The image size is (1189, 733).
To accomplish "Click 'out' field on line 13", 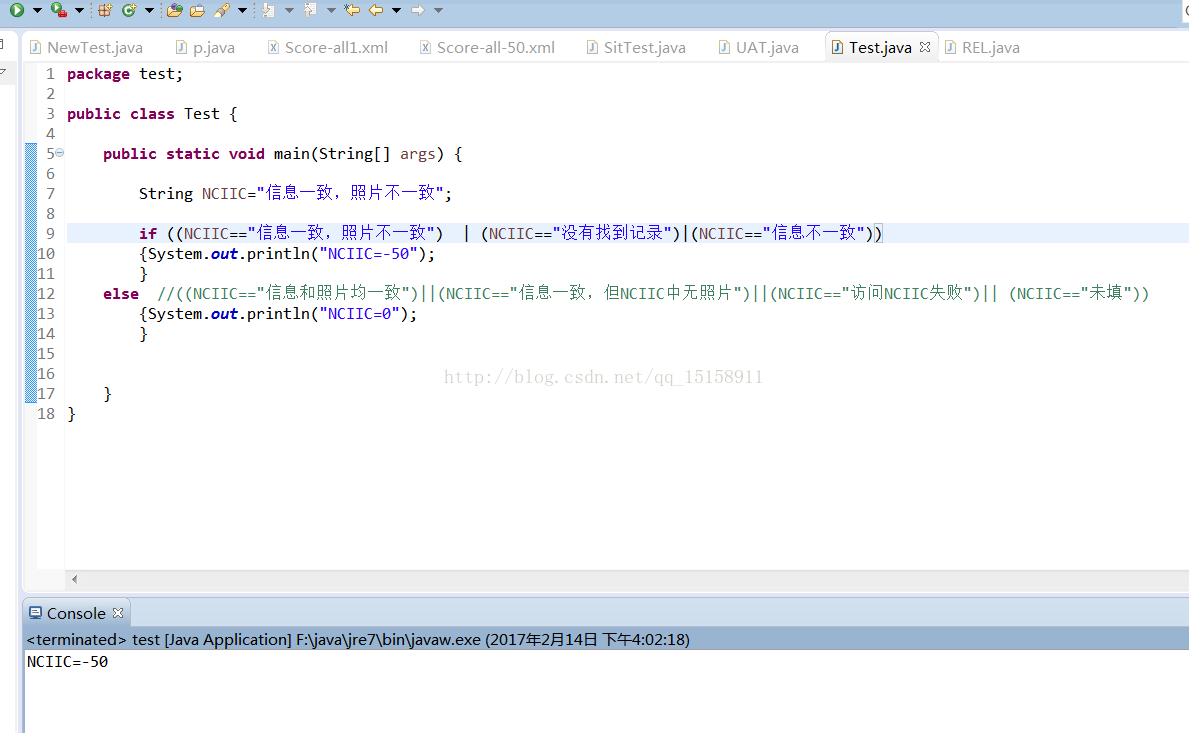I will pyautogui.click(x=224, y=314).
